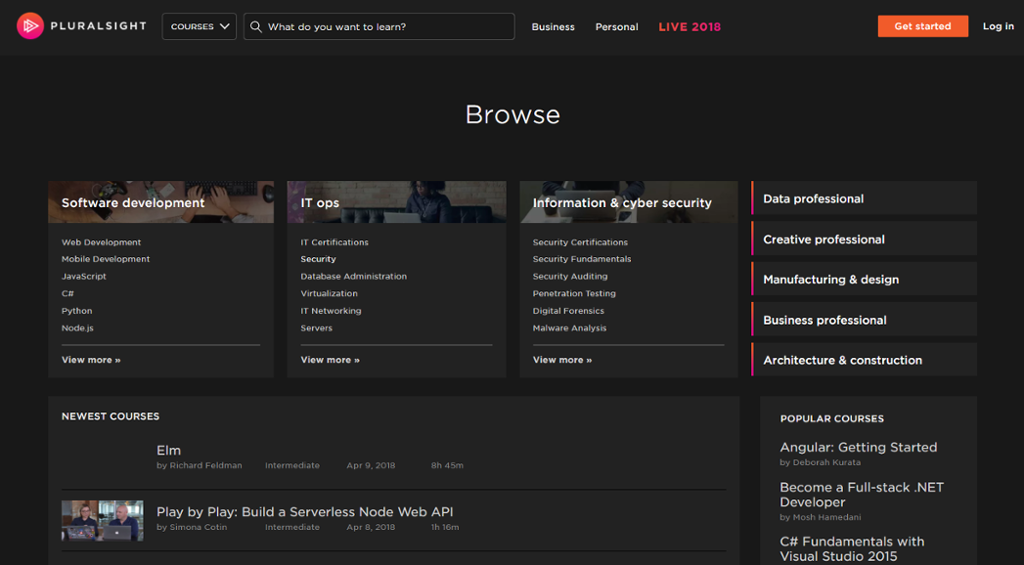Open the Servers link
Image resolution: width=1024 pixels, height=565 pixels.
tap(316, 328)
